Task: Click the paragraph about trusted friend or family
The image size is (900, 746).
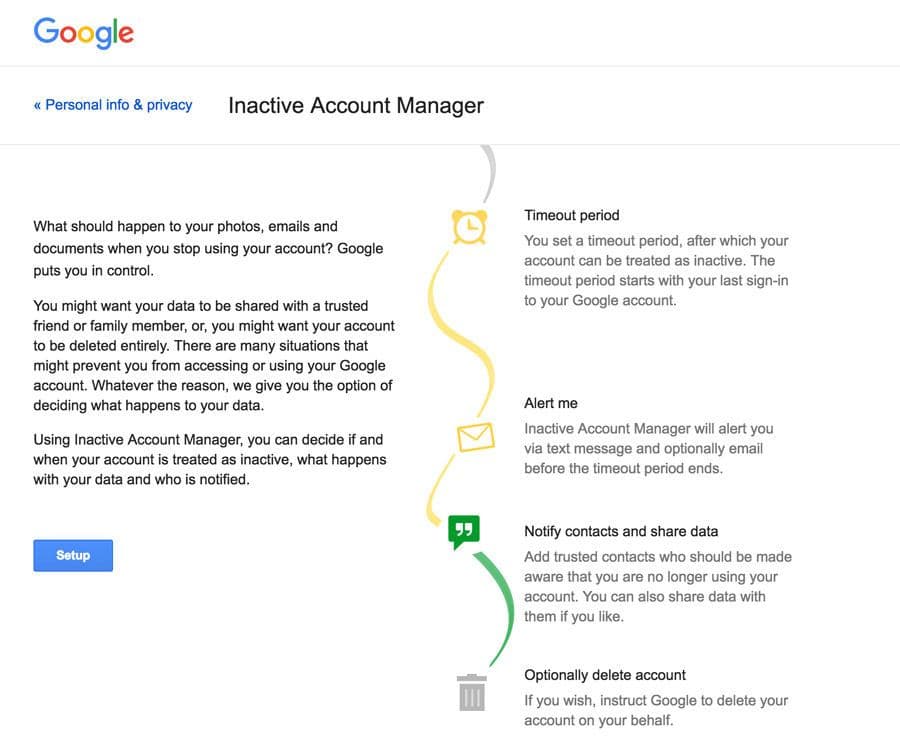Action: [214, 356]
